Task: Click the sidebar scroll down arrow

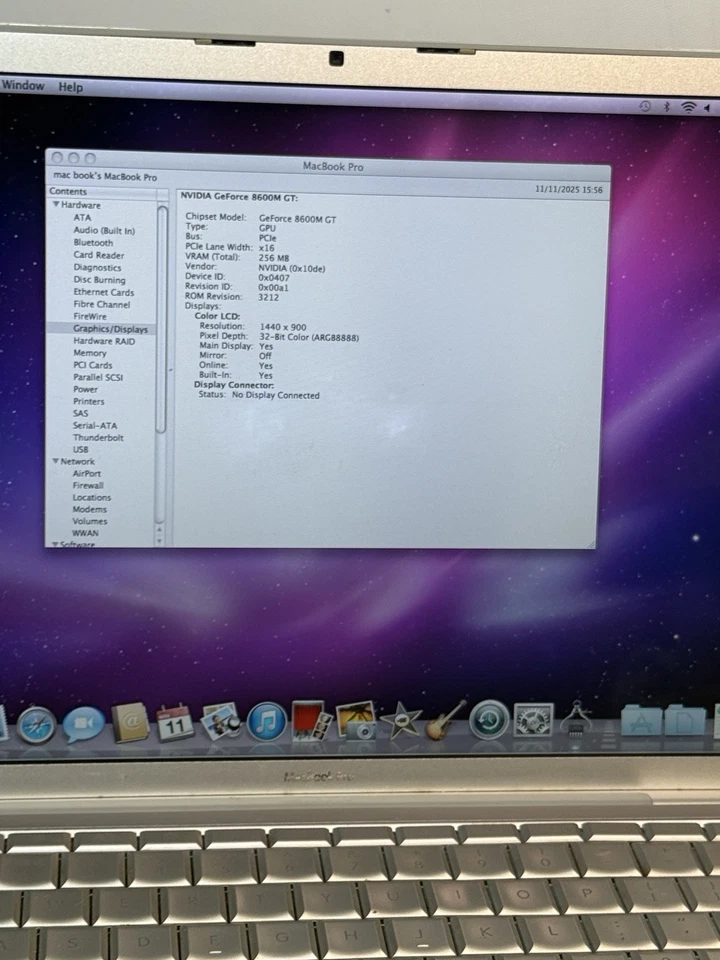Action: point(160,541)
